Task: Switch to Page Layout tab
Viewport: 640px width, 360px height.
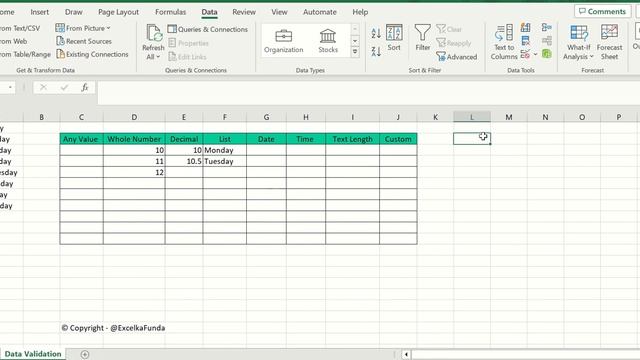Action: pyautogui.click(x=118, y=12)
